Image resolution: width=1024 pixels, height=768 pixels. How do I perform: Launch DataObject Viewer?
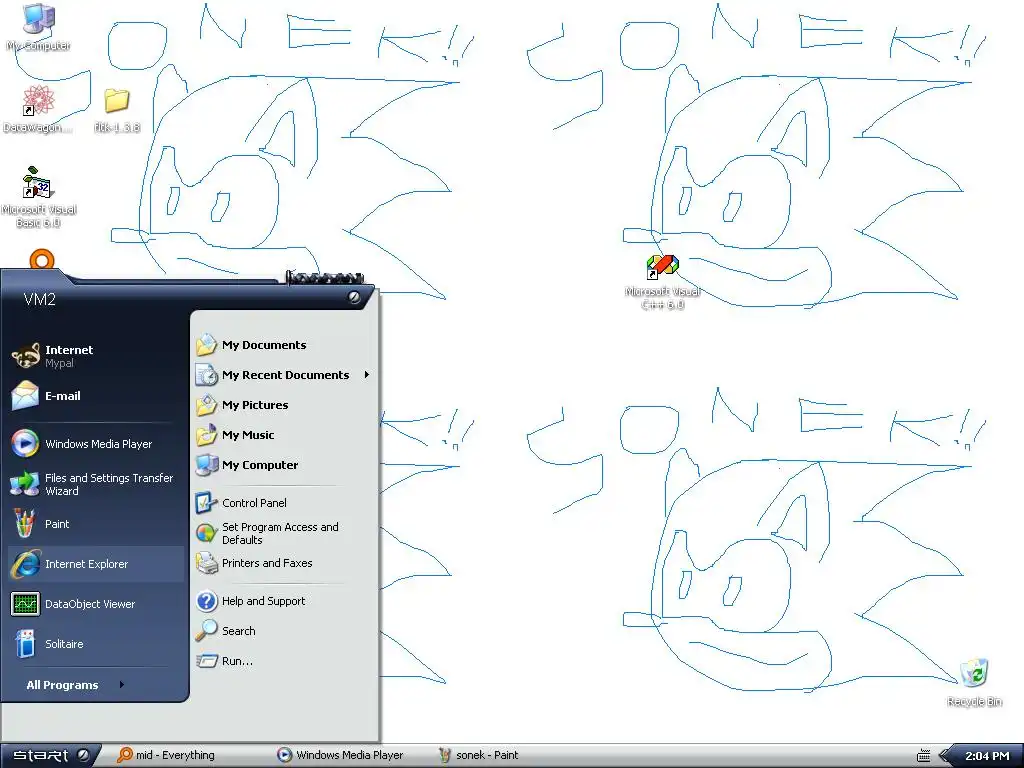tap(95, 604)
